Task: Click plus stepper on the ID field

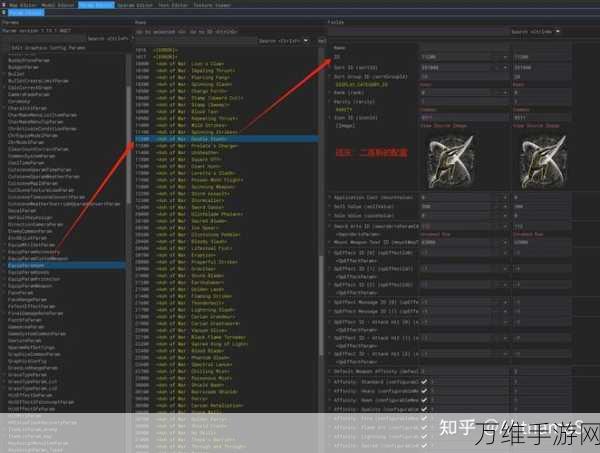Action: [x=505, y=57]
